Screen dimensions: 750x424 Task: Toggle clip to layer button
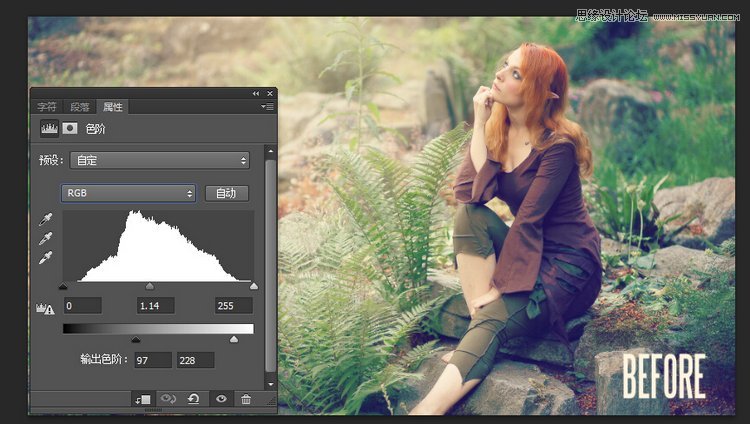click(142, 399)
